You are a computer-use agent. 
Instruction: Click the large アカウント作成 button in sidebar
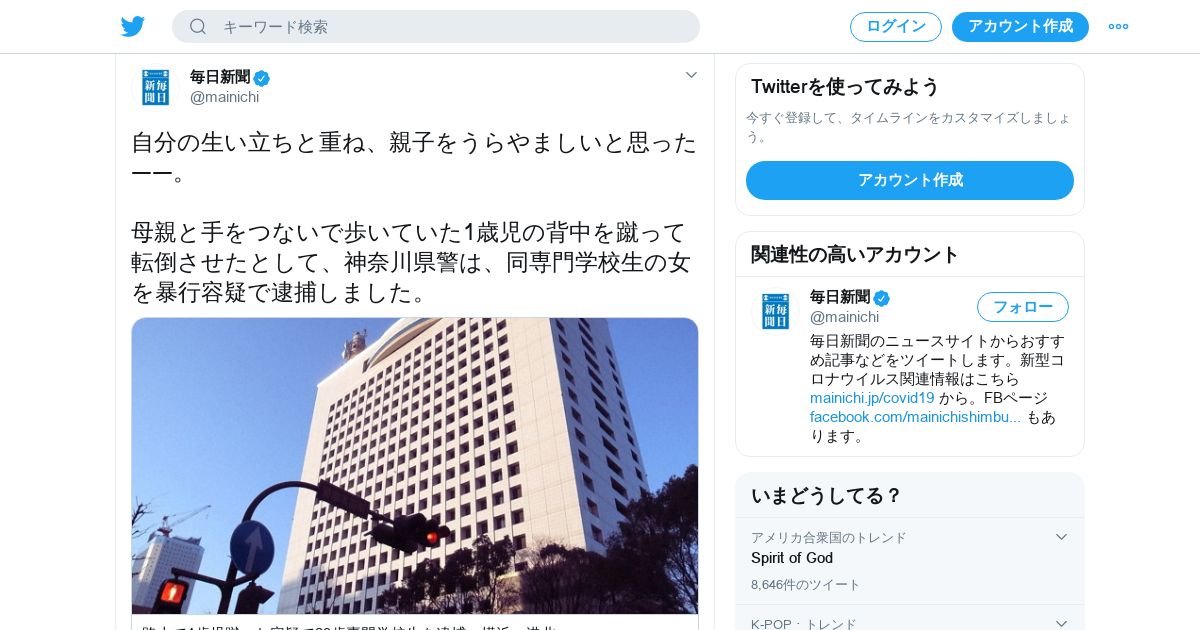click(910, 180)
